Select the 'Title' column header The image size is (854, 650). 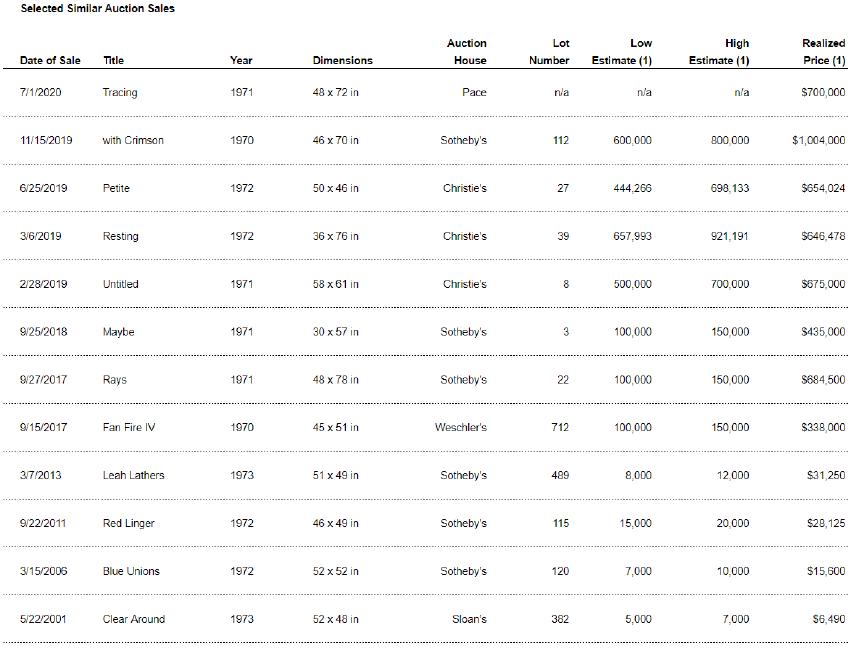click(x=114, y=60)
